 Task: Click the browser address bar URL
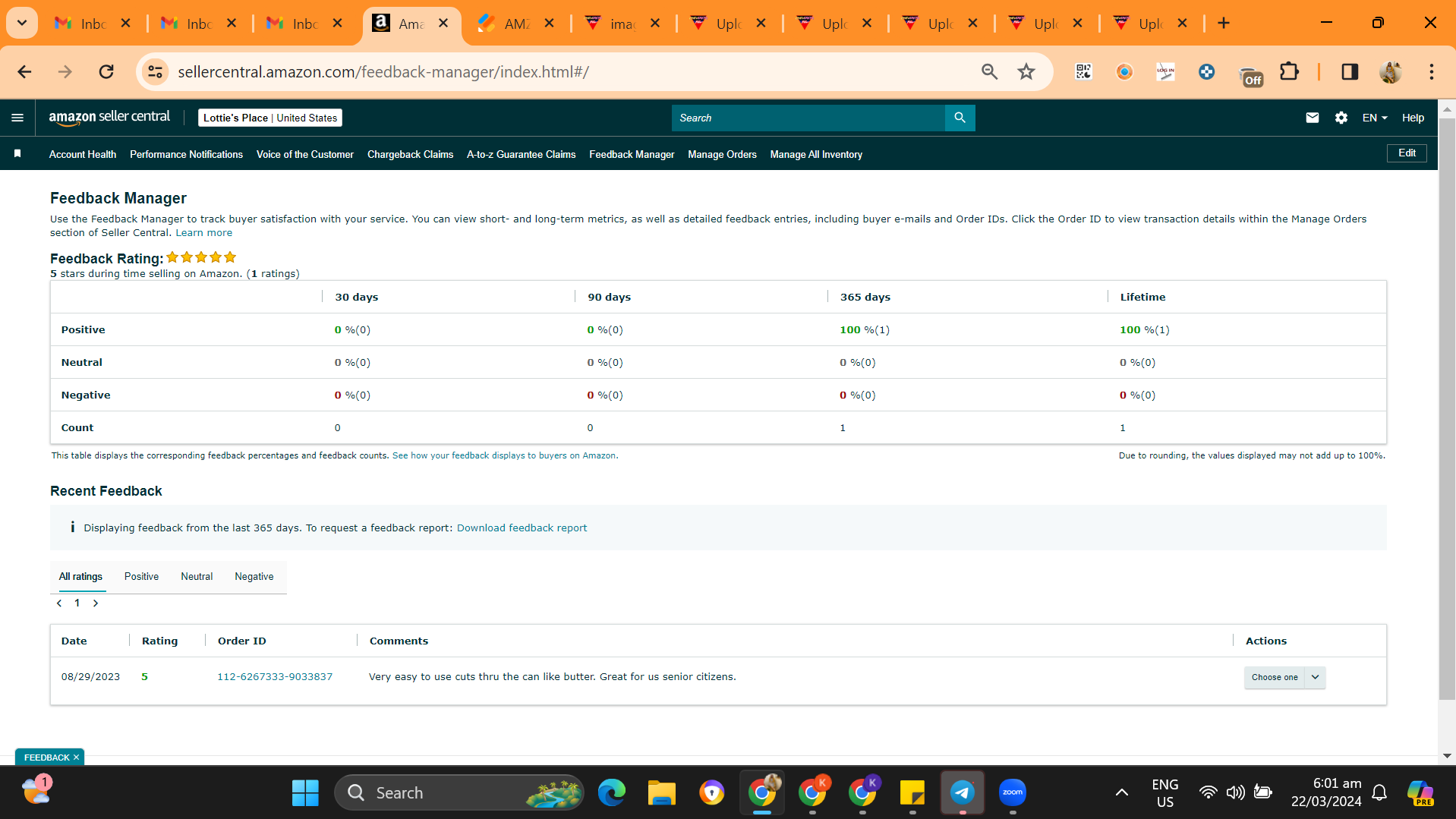(383, 72)
